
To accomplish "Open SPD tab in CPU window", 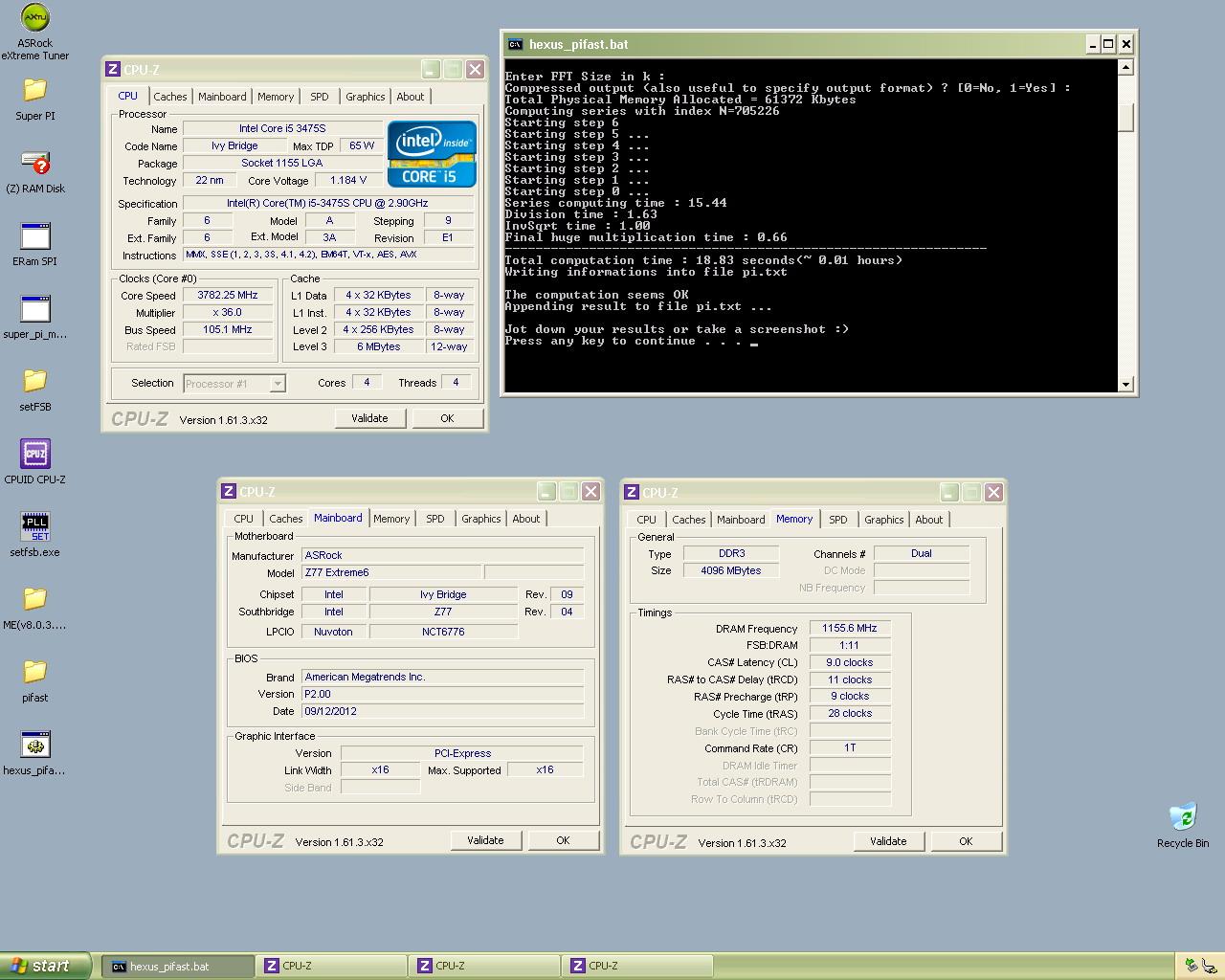I will tap(320, 97).
